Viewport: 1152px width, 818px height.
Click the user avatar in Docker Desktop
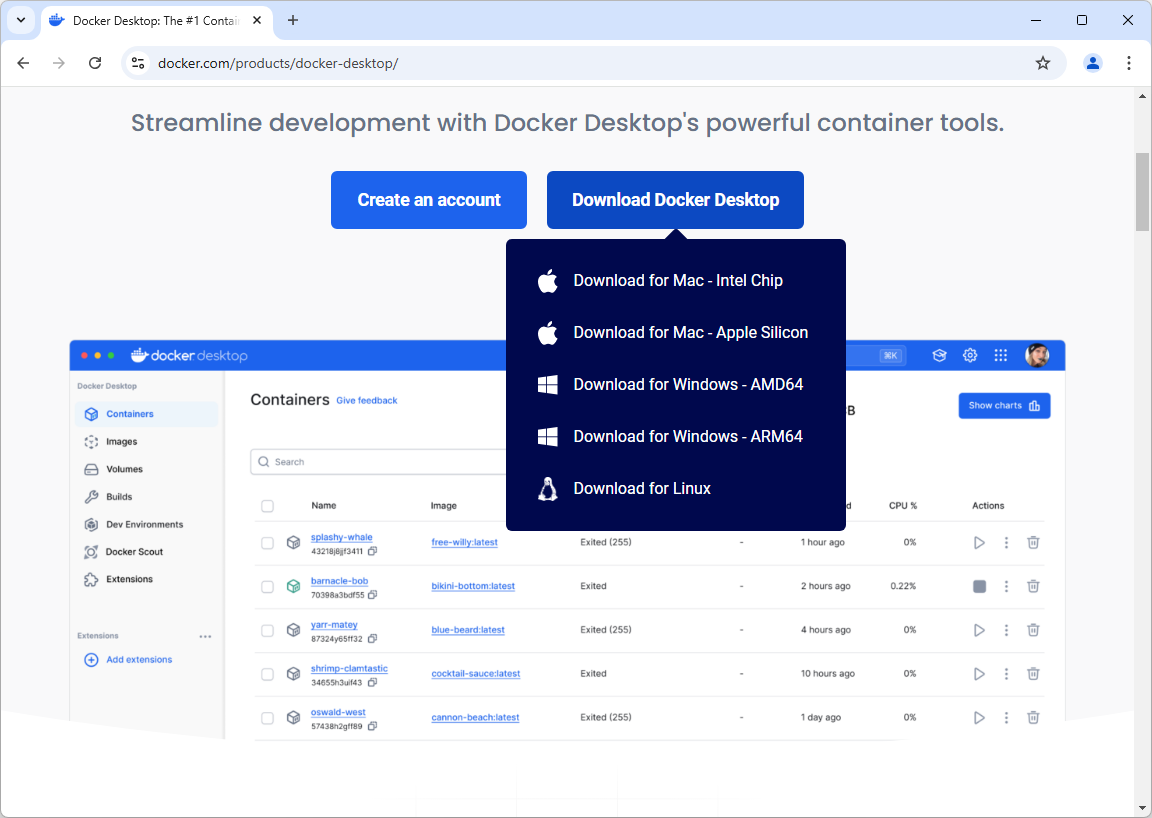click(x=1037, y=356)
